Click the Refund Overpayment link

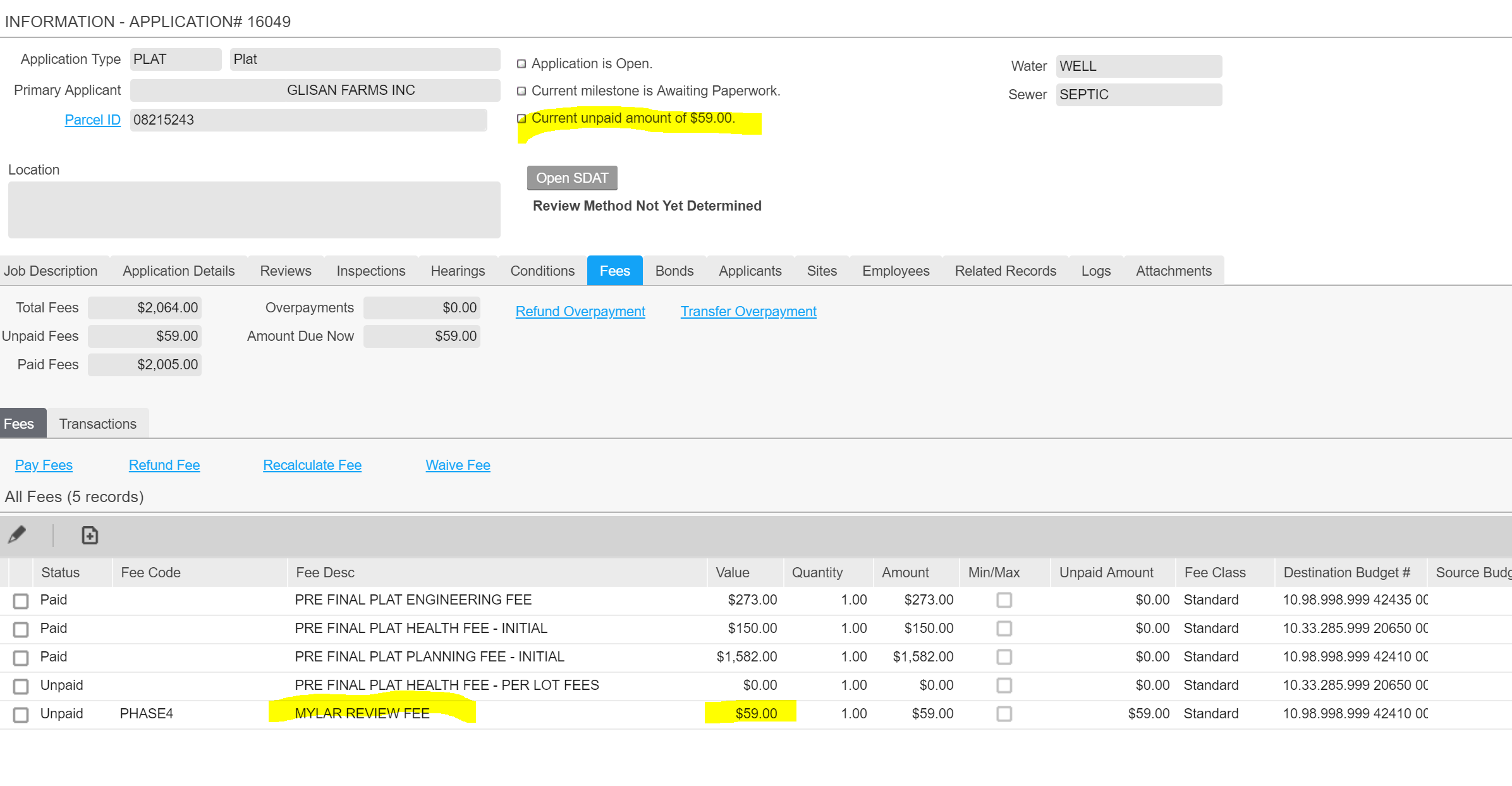580,311
